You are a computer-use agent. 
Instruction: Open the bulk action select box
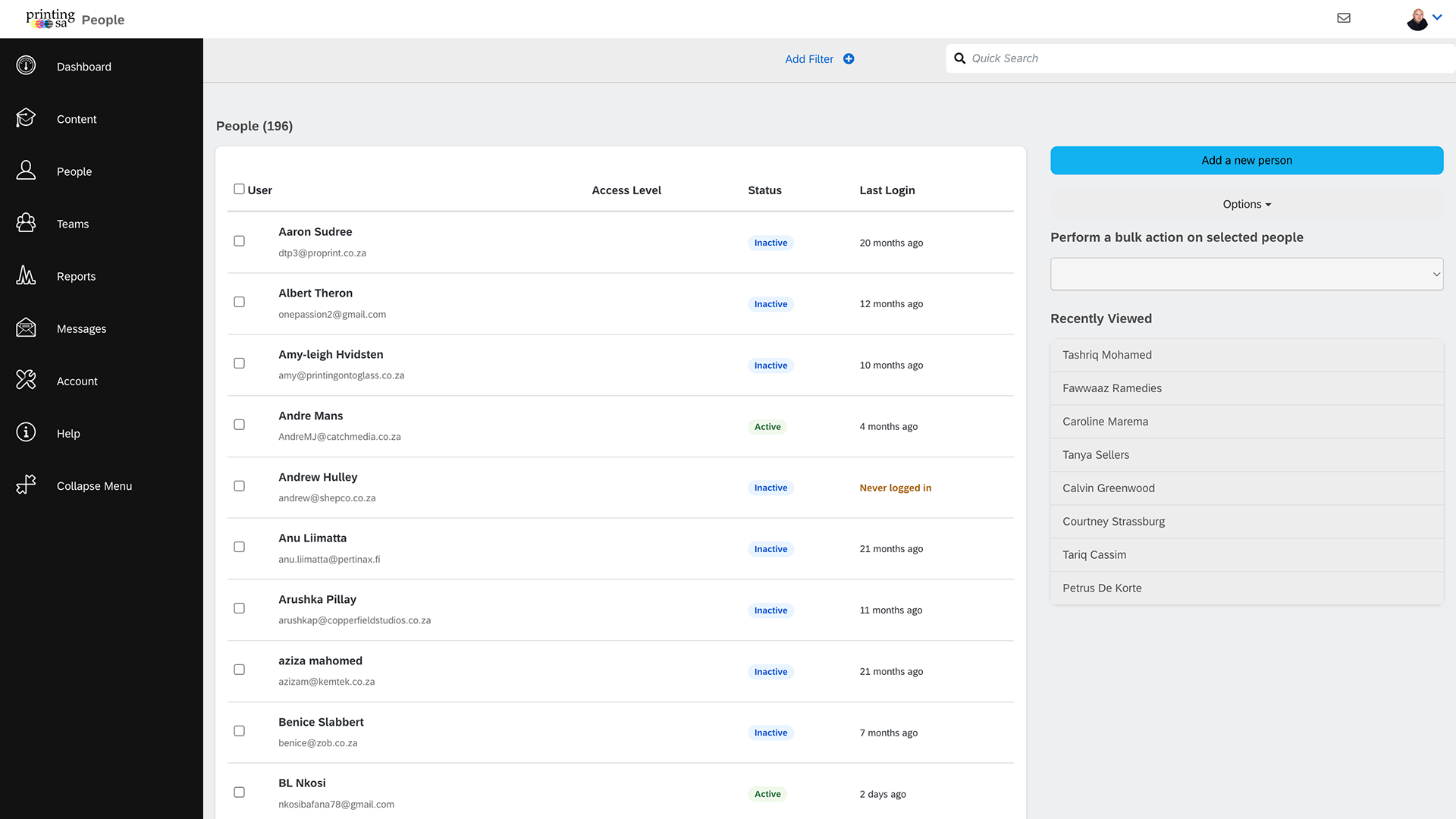click(1247, 274)
